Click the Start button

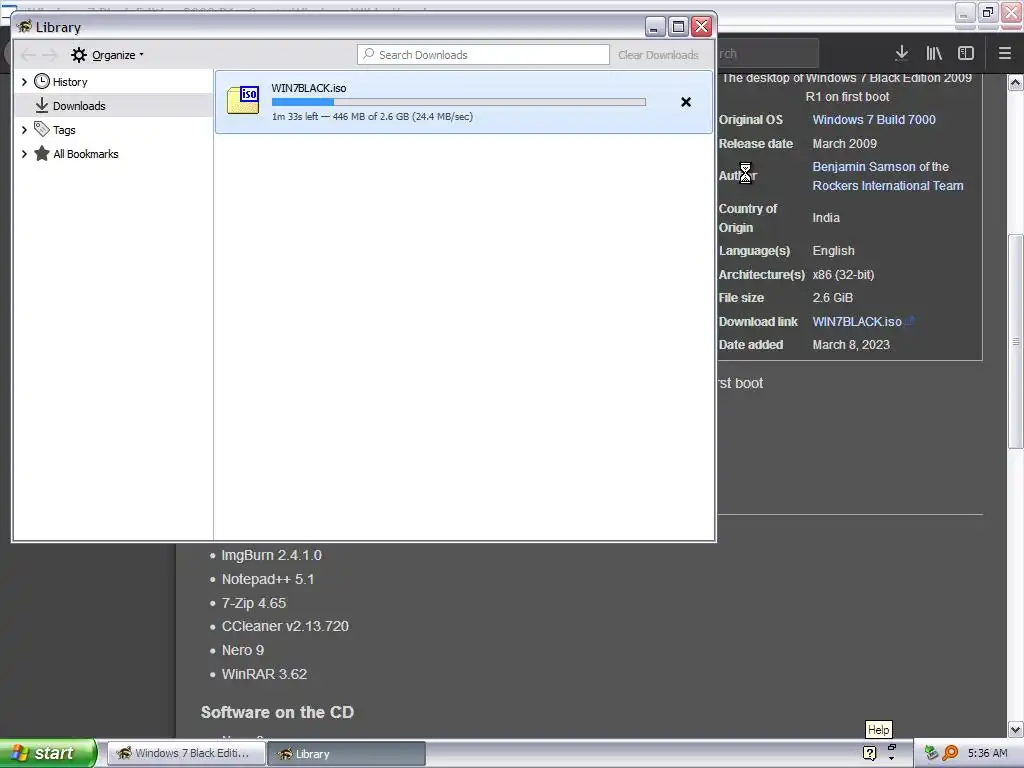click(x=48, y=753)
